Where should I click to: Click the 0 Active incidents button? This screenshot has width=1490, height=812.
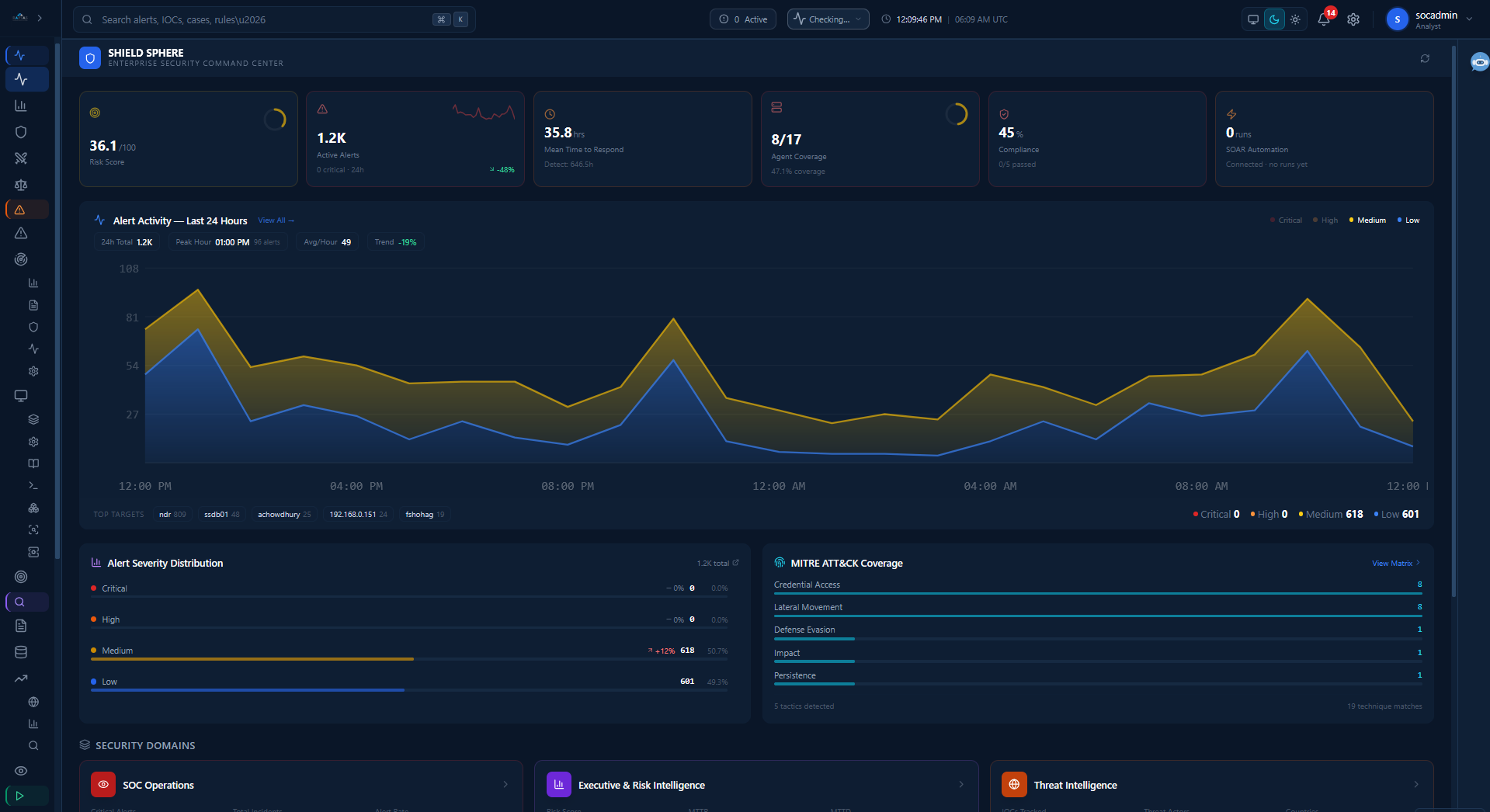click(x=744, y=19)
